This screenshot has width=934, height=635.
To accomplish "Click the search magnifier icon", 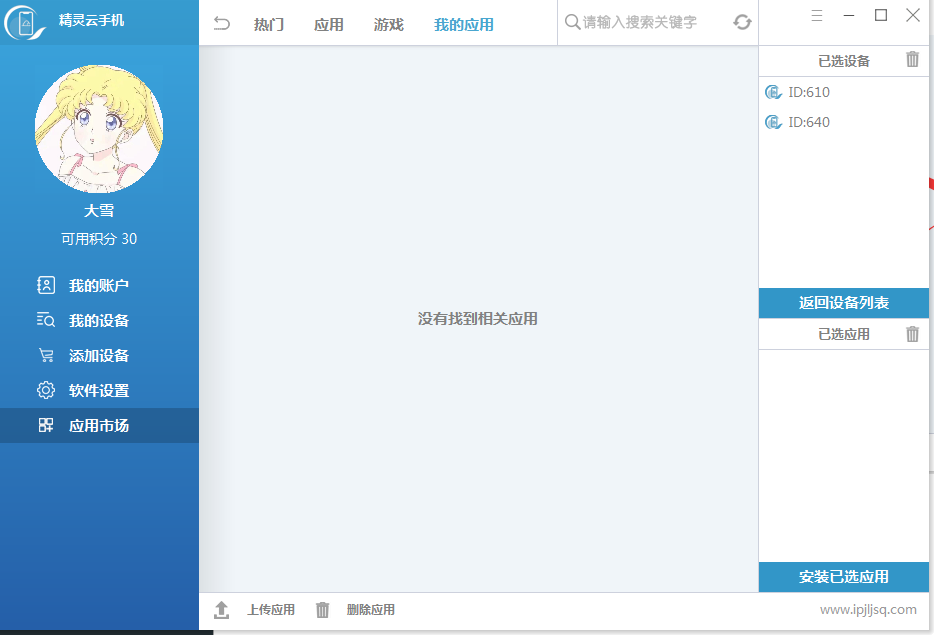I will click(572, 22).
